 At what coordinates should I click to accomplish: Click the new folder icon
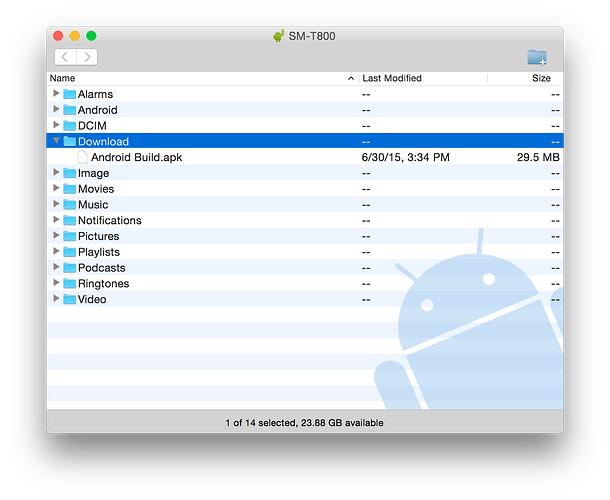click(x=537, y=57)
